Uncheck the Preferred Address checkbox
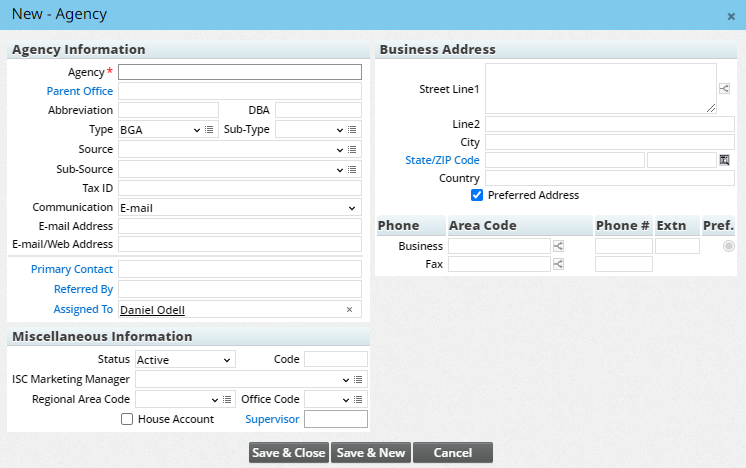The image size is (746, 468). (477, 195)
